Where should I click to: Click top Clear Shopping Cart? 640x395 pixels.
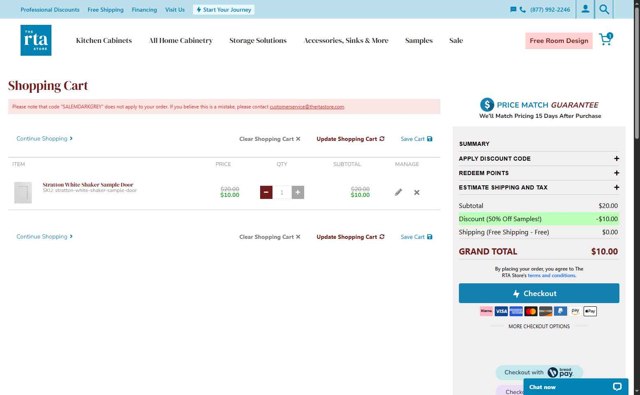tap(270, 139)
